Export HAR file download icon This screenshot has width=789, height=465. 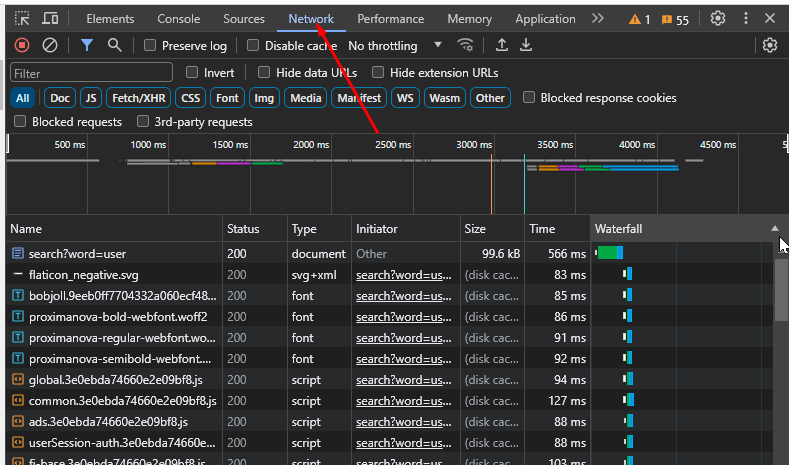(526, 45)
